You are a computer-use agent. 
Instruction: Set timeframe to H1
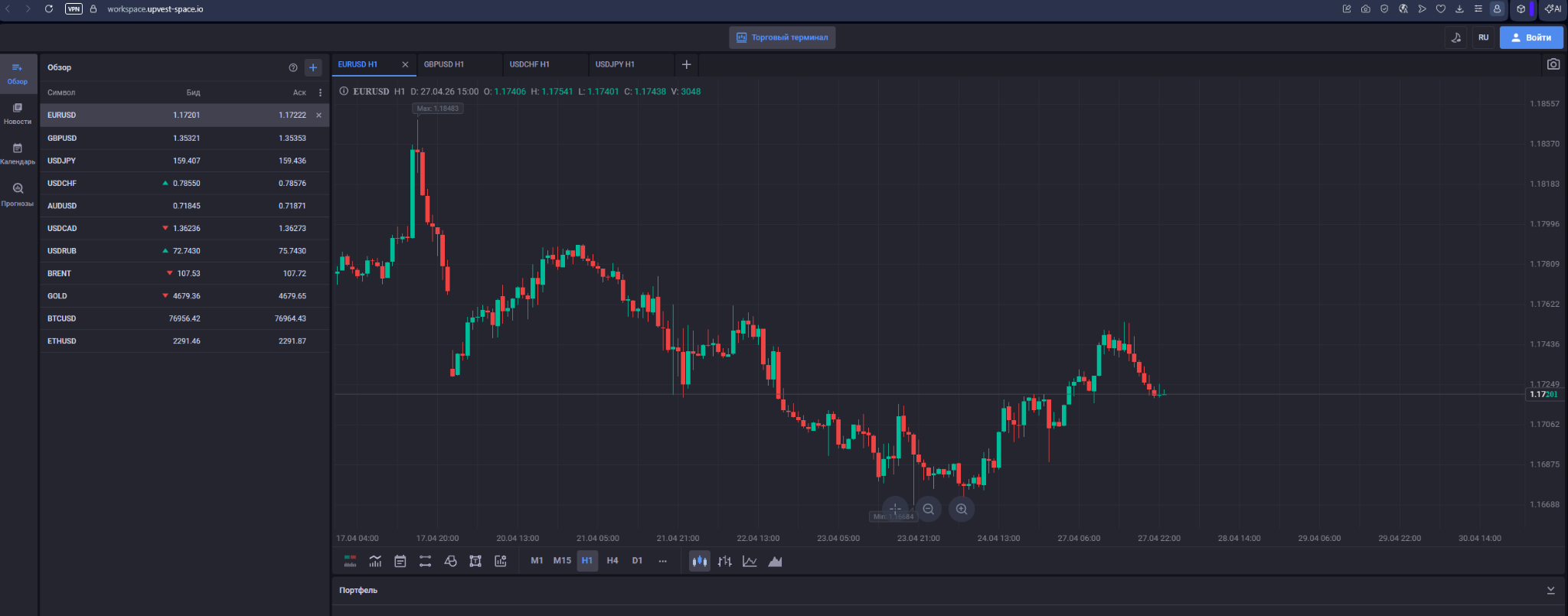pos(587,561)
